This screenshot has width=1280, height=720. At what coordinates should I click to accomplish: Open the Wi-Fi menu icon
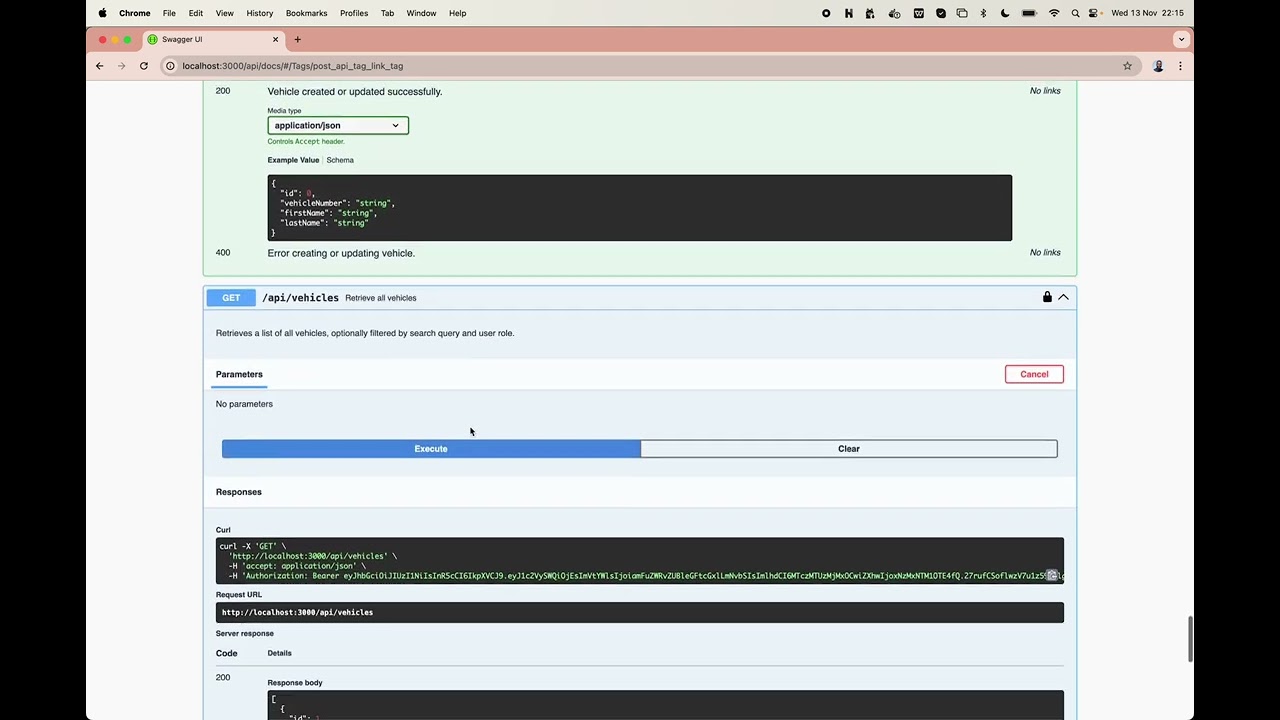[x=1054, y=13]
